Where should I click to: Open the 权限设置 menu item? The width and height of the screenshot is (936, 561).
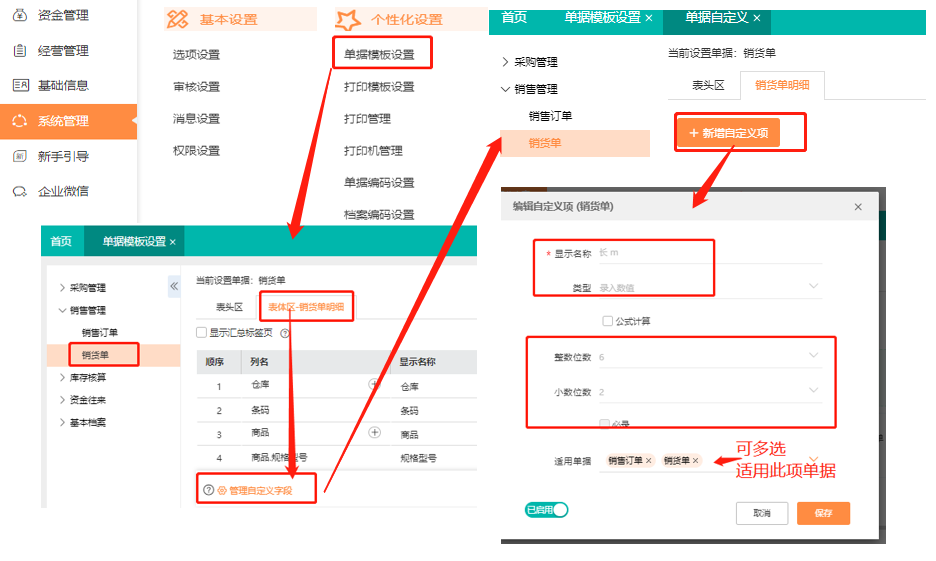[x=196, y=150]
